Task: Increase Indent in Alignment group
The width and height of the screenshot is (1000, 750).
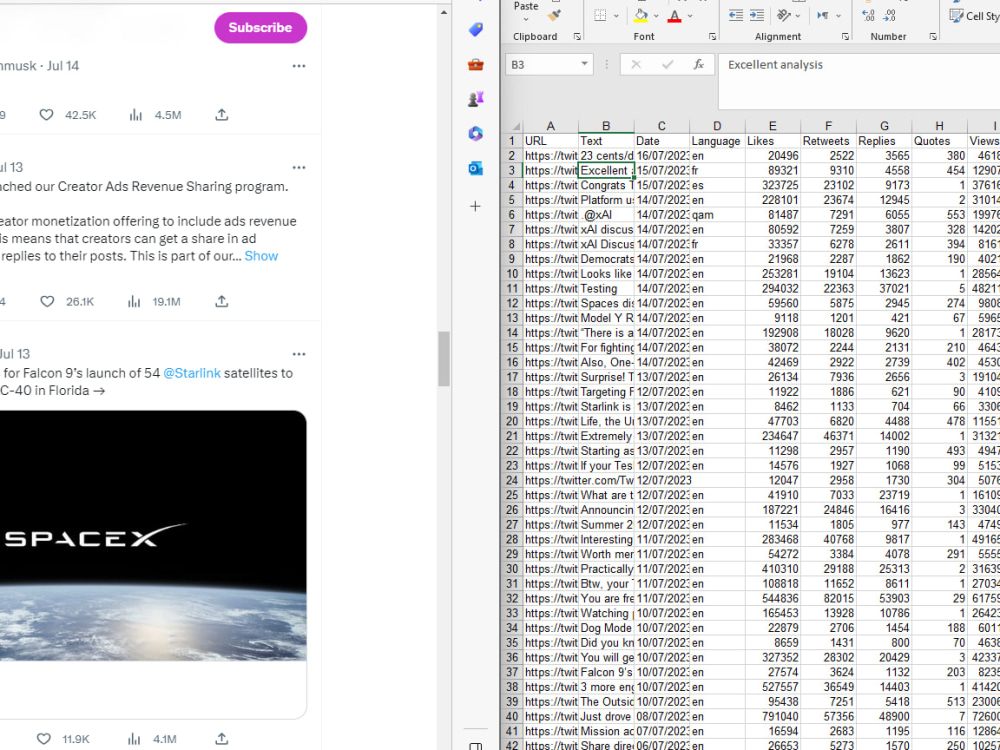Action: [757, 16]
